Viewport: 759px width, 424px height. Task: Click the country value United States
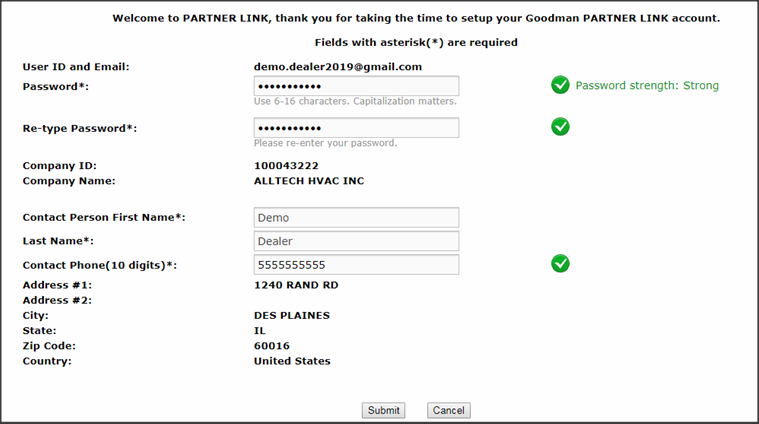coord(292,361)
